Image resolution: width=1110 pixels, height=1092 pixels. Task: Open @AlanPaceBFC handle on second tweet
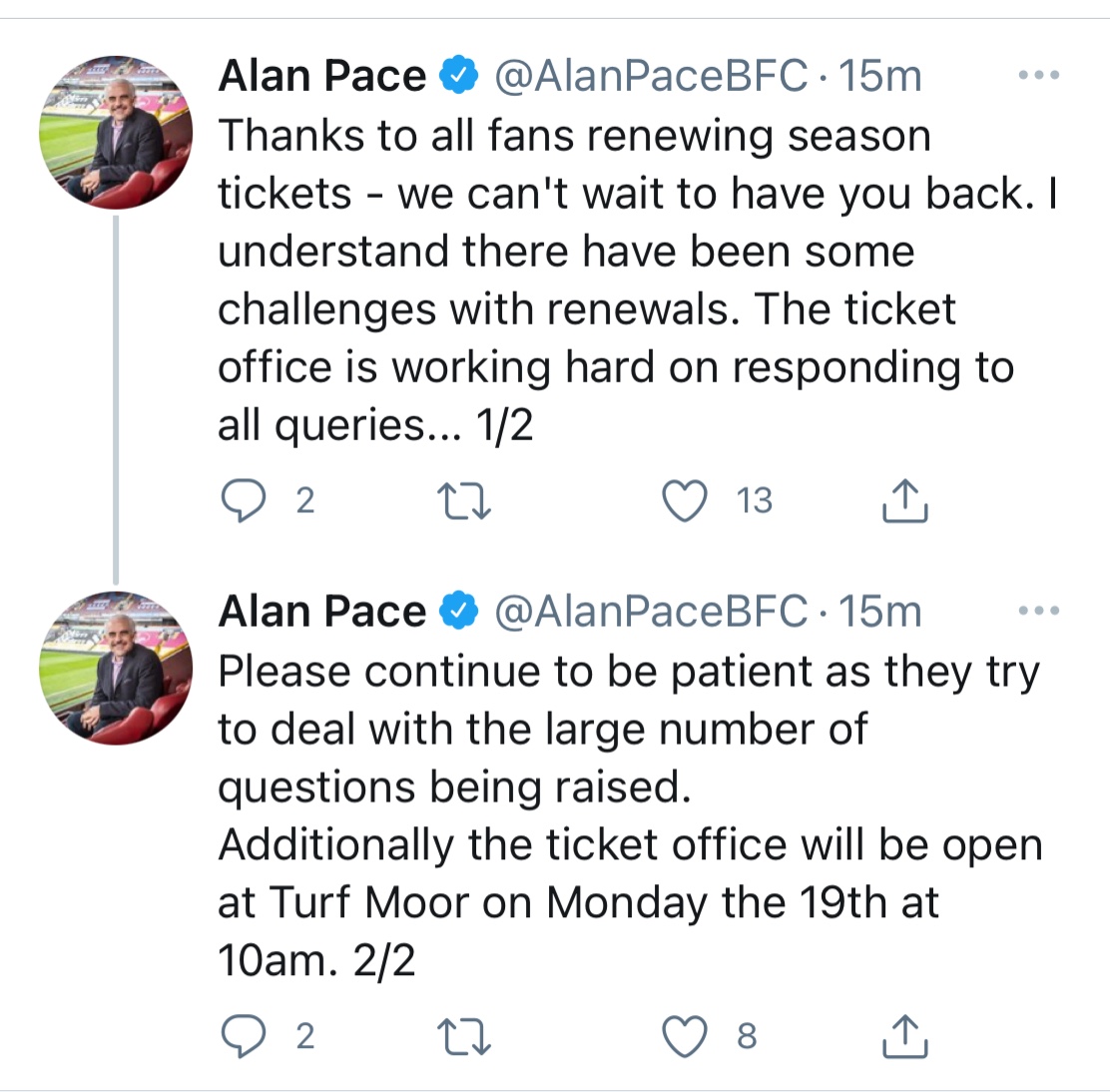tap(651, 612)
